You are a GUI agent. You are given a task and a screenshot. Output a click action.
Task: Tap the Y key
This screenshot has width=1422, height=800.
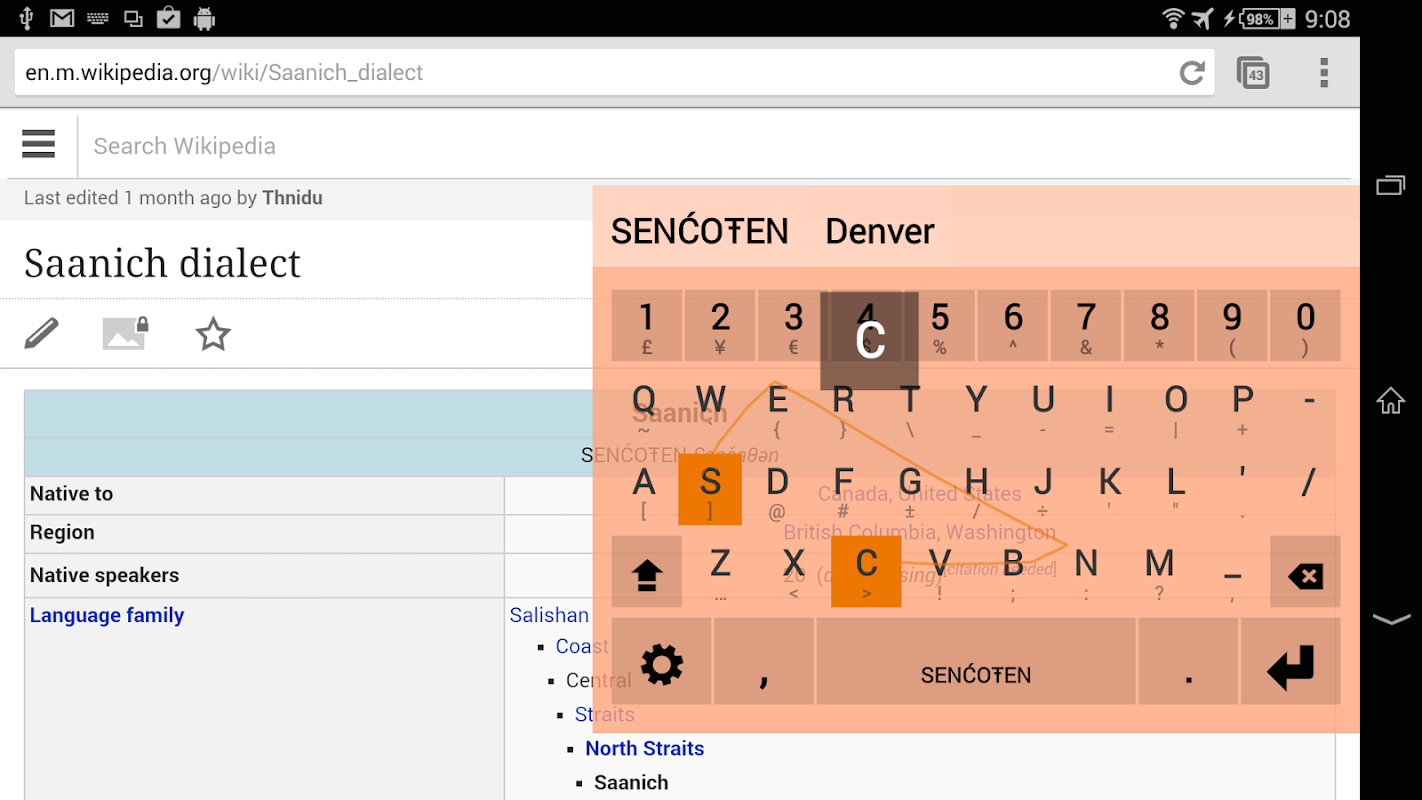click(976, 408)
